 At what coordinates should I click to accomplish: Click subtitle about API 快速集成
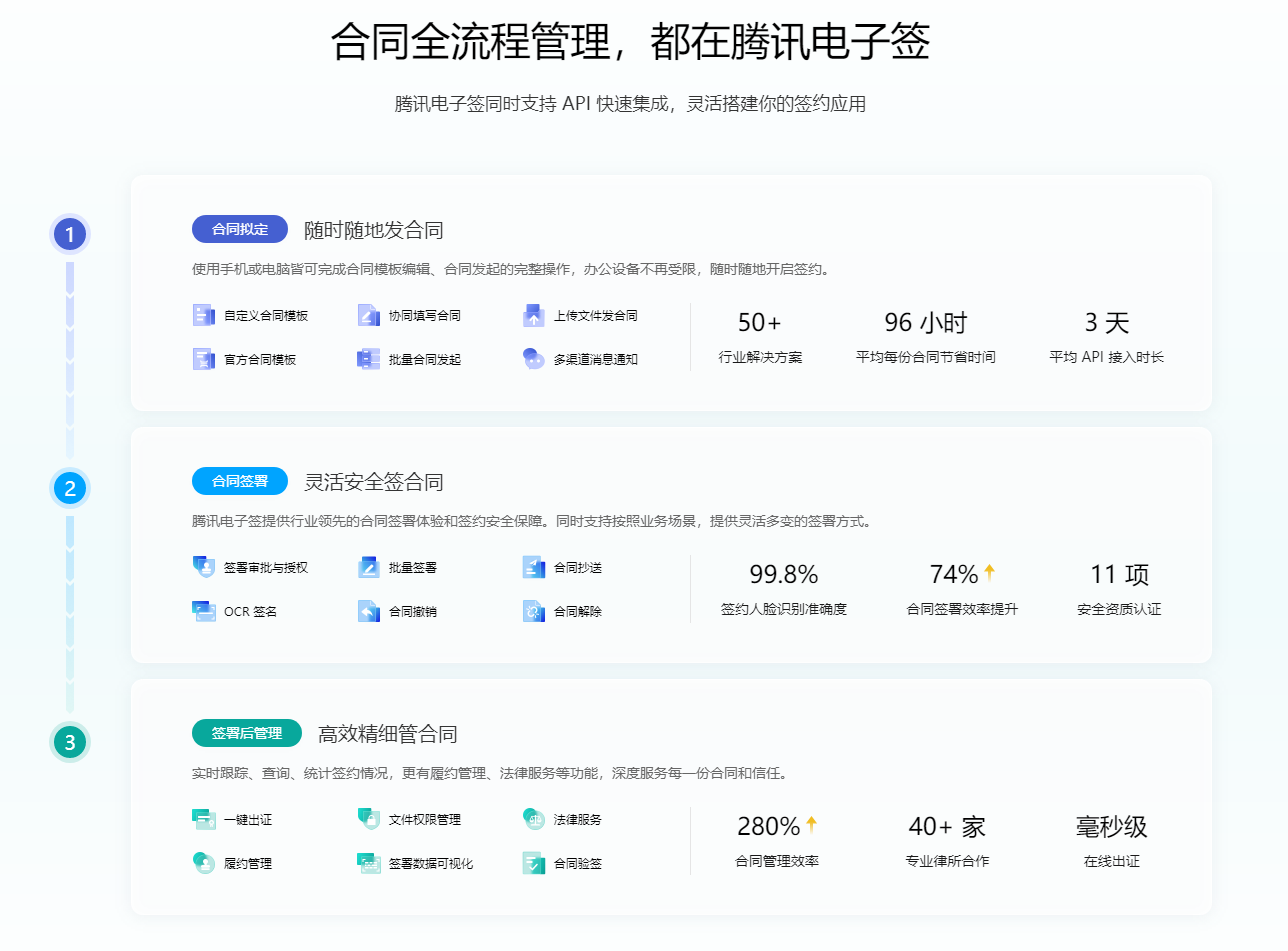tap(630, 104)
